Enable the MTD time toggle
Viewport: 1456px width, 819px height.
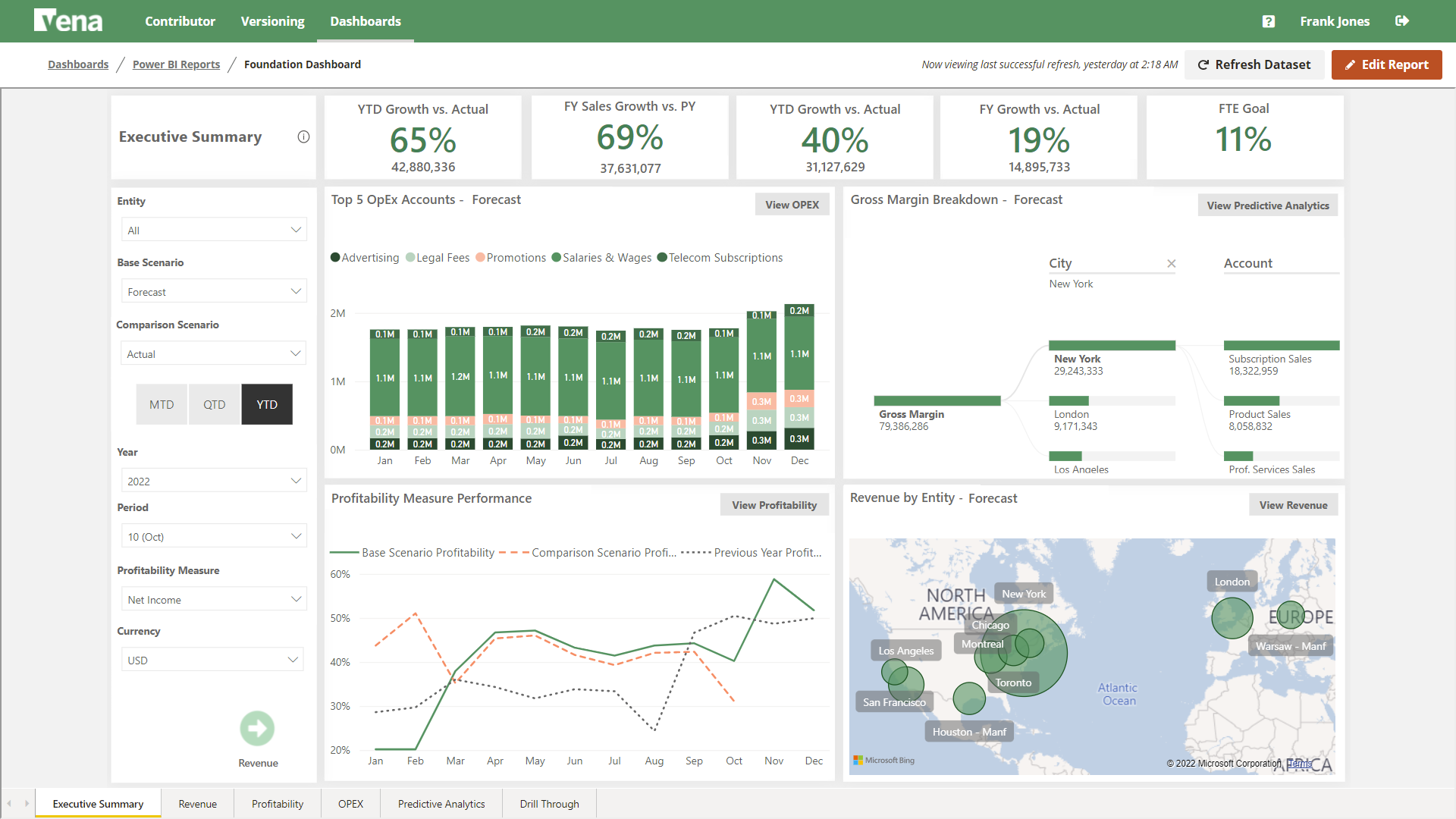click(161, 404)
